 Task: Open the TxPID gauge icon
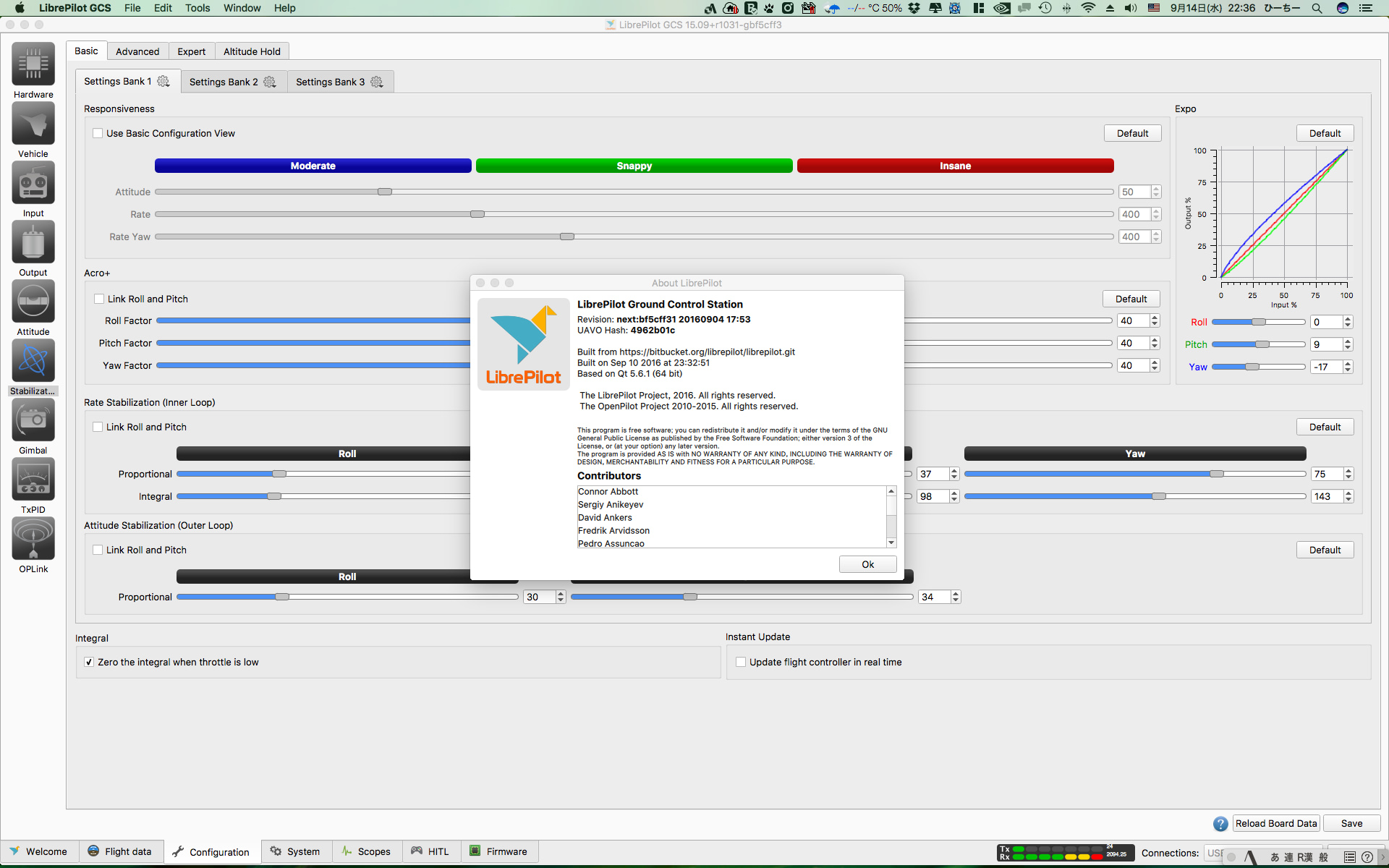click(33, 480)
